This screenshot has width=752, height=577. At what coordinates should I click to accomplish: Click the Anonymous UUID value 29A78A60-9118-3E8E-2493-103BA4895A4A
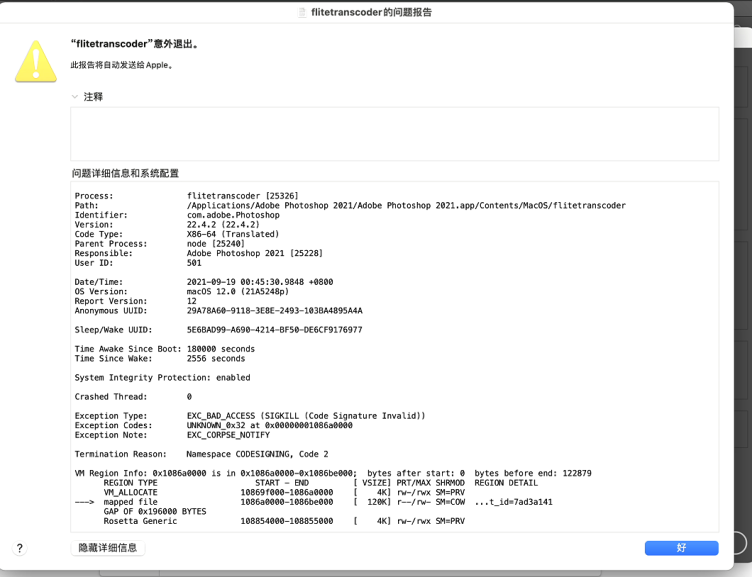click(x=275, y=311)
